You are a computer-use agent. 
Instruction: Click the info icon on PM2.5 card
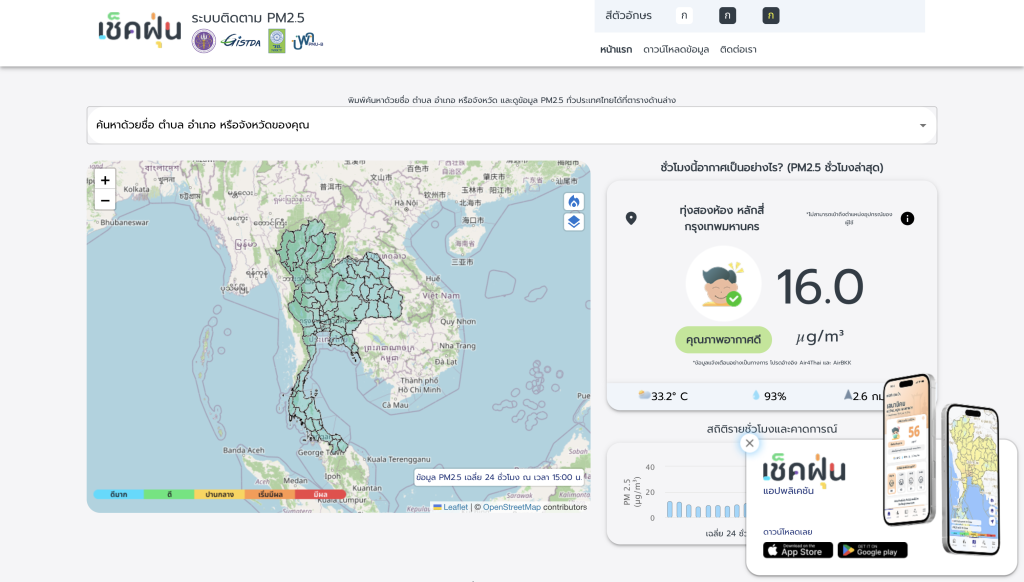coord(907,219)
